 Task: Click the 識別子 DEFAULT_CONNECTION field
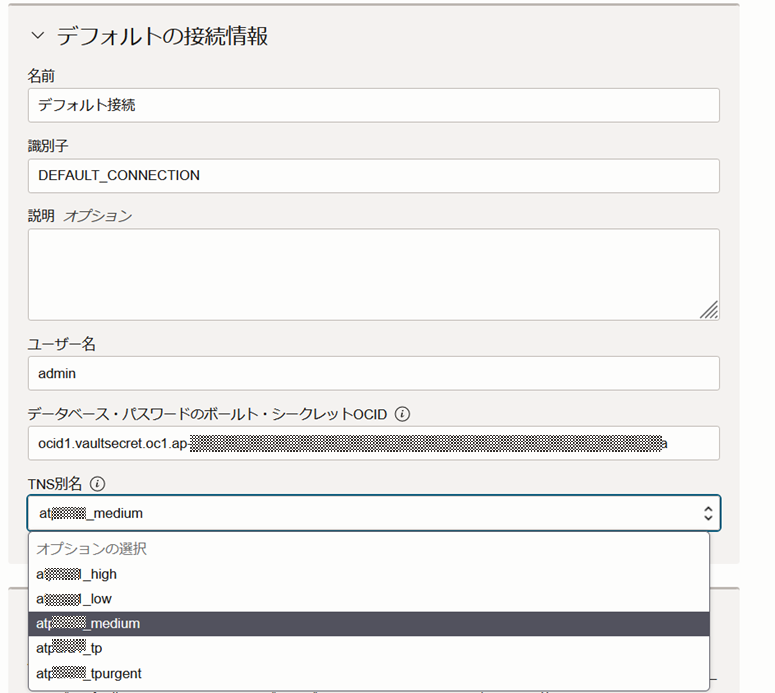(374, 175)
